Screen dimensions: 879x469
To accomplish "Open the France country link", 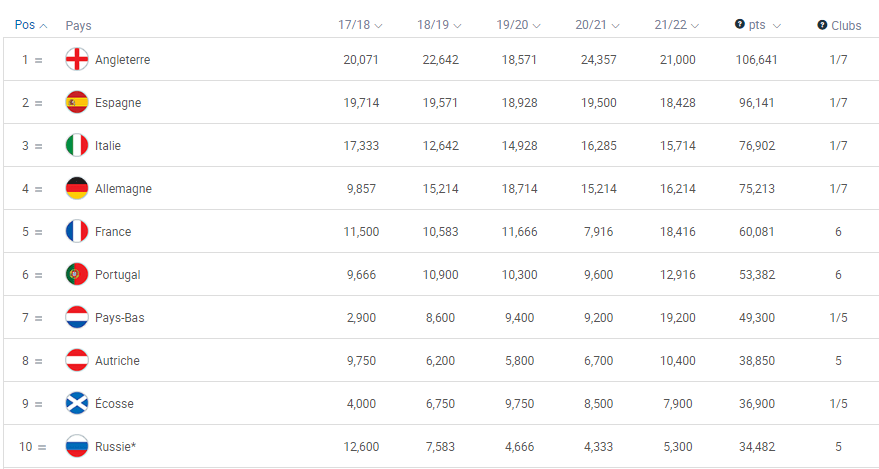I will point(113,231).
